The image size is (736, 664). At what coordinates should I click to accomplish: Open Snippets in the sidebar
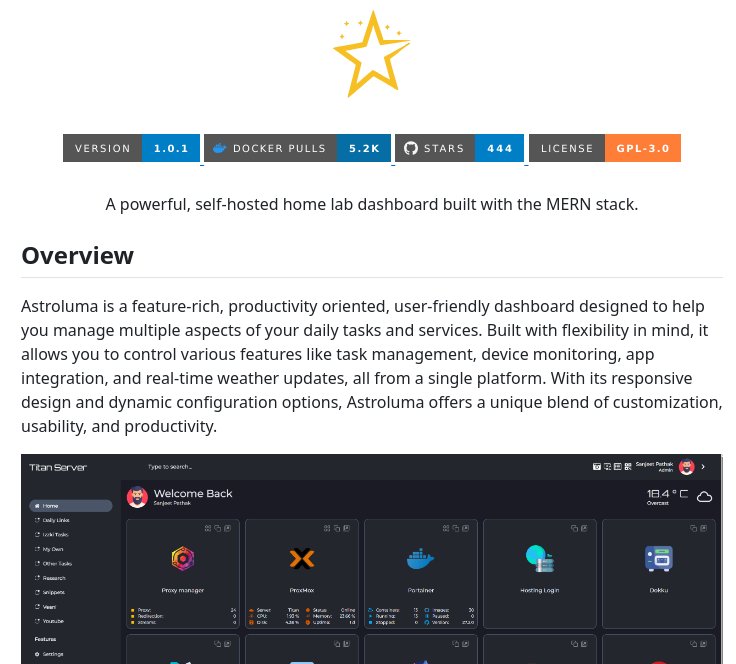coord(50,593)
